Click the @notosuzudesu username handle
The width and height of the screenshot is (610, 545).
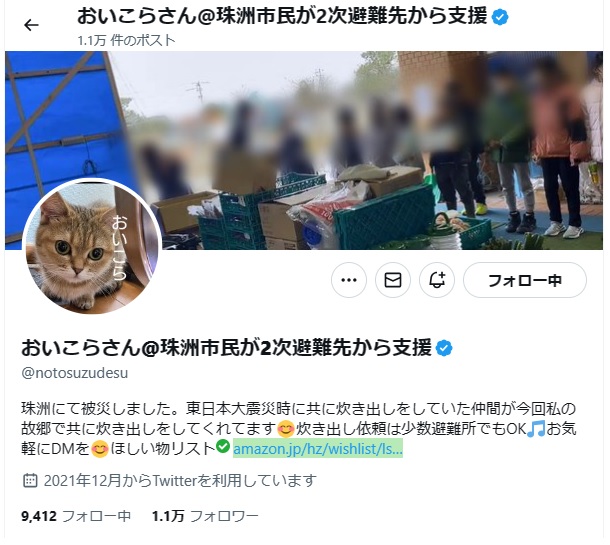point(75,373)
